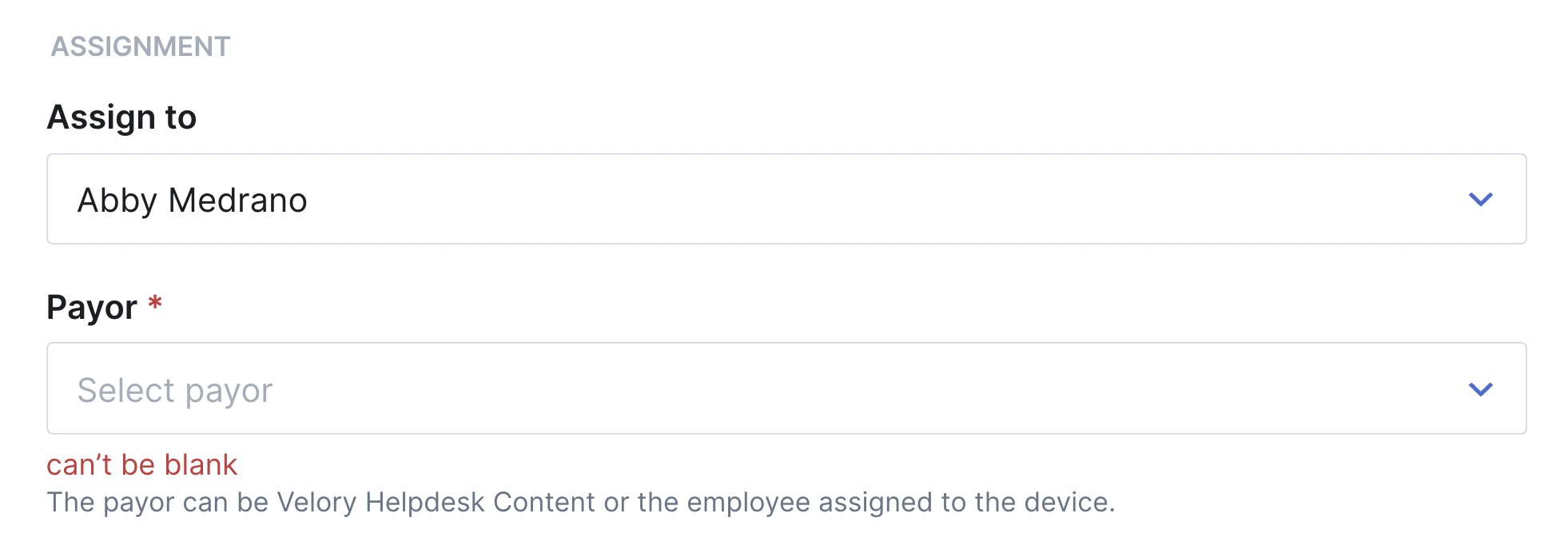Click the chevron arrow in Assign to field

pos(1480,199)
